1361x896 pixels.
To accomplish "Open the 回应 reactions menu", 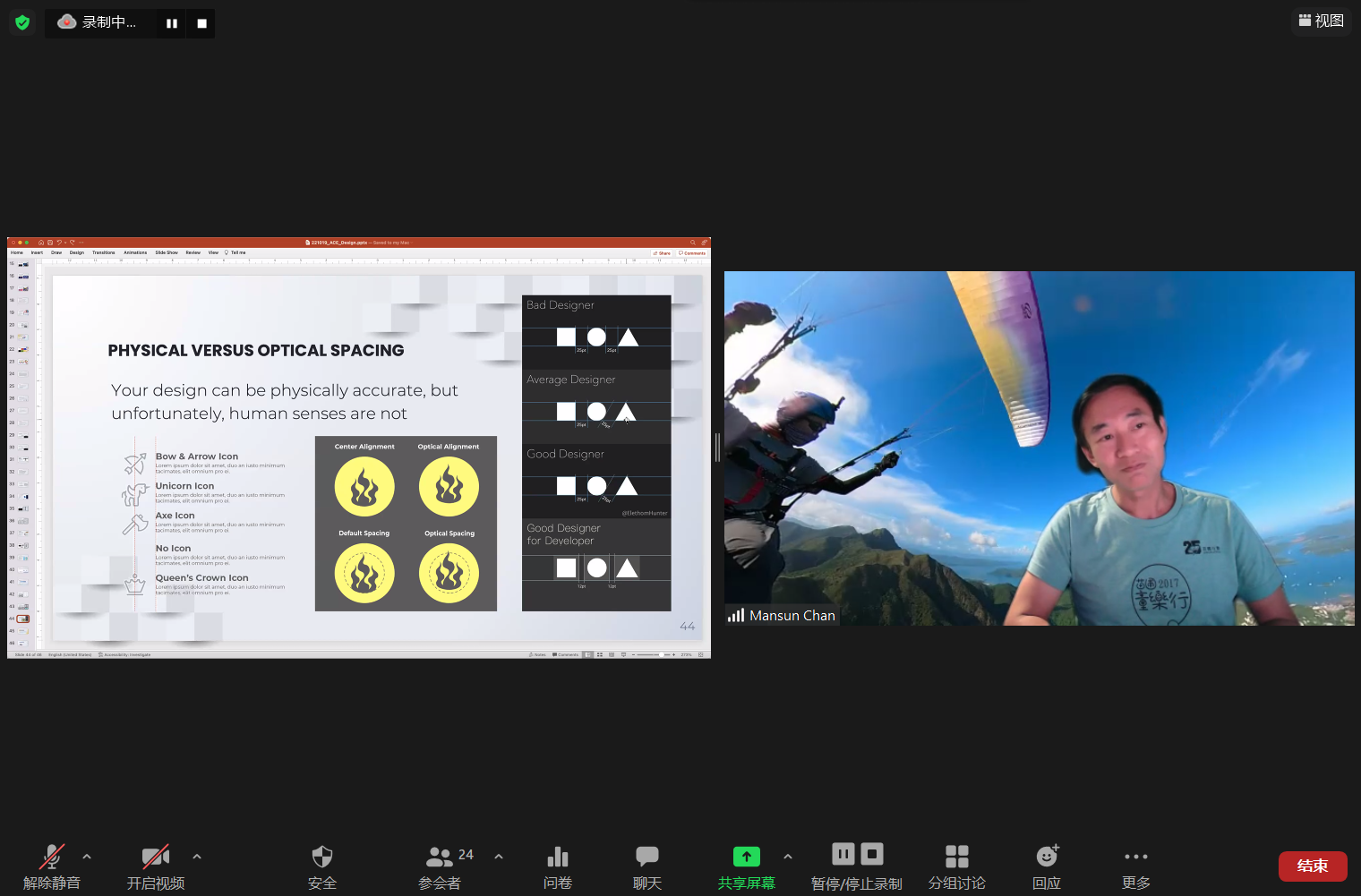I will click(x=1047, y=866).
